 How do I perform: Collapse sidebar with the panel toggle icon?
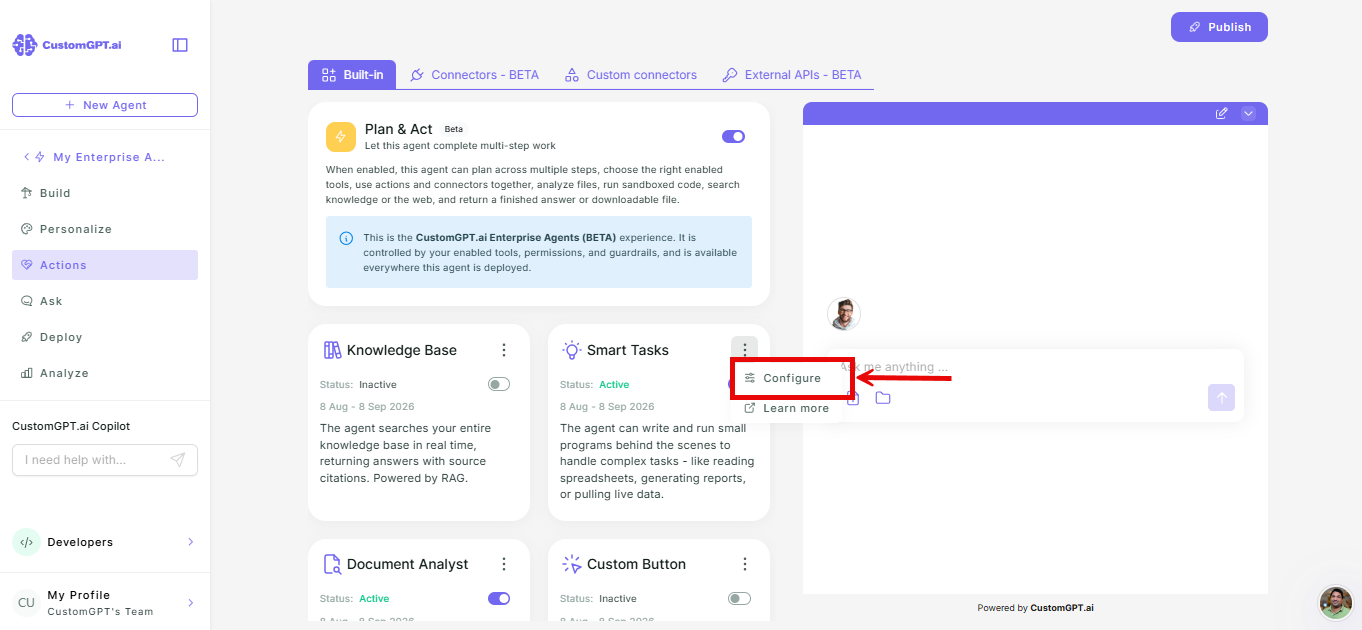tap(180, 45)
